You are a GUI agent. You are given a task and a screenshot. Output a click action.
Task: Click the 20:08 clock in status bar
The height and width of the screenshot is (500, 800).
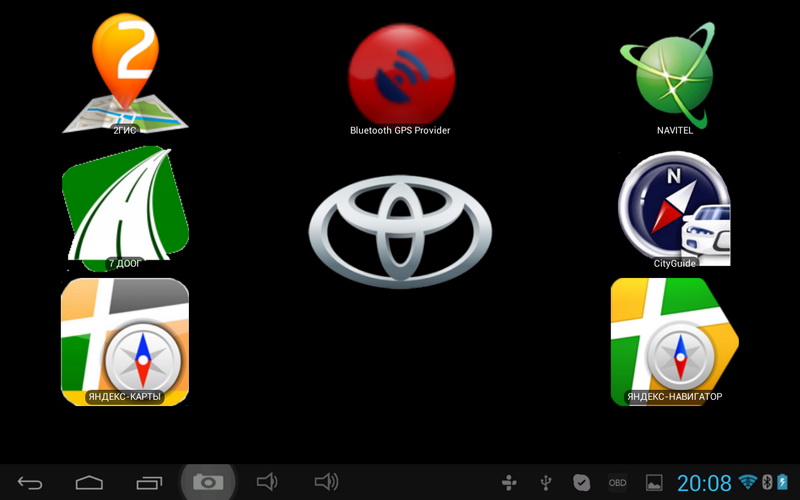[x=704, y=483]
